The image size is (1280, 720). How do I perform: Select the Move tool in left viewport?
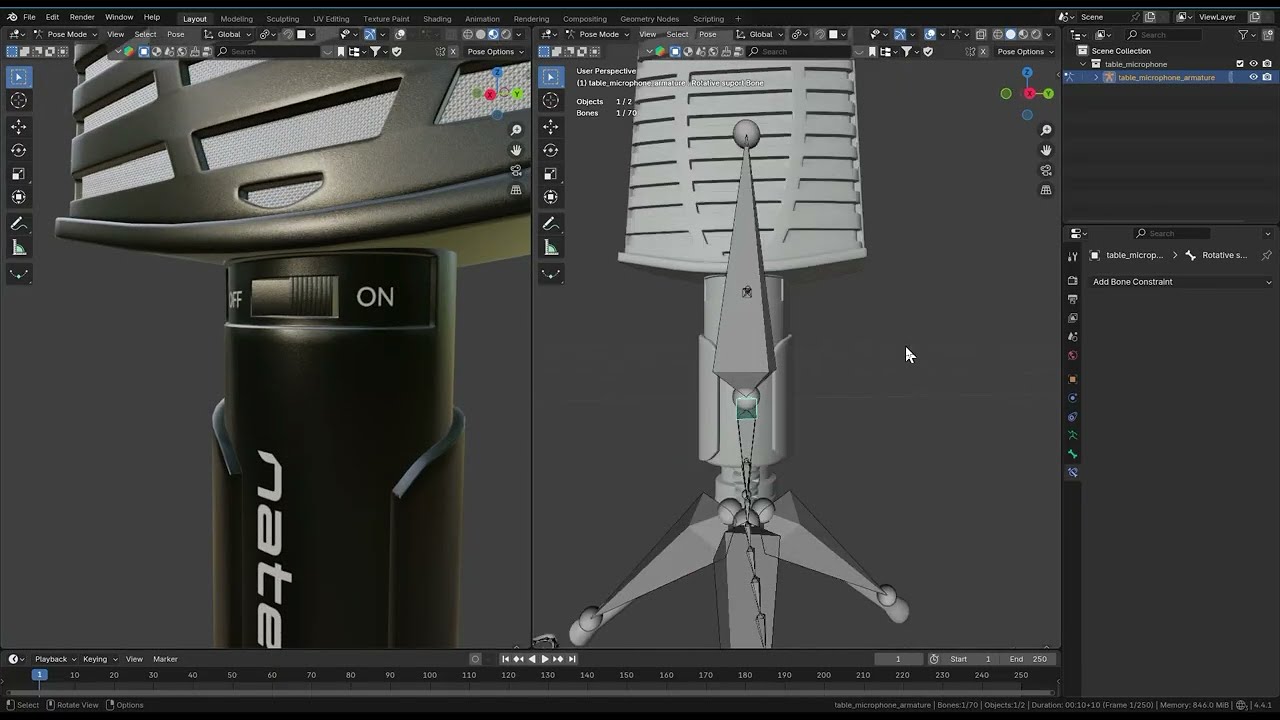(x=19, y=127)
